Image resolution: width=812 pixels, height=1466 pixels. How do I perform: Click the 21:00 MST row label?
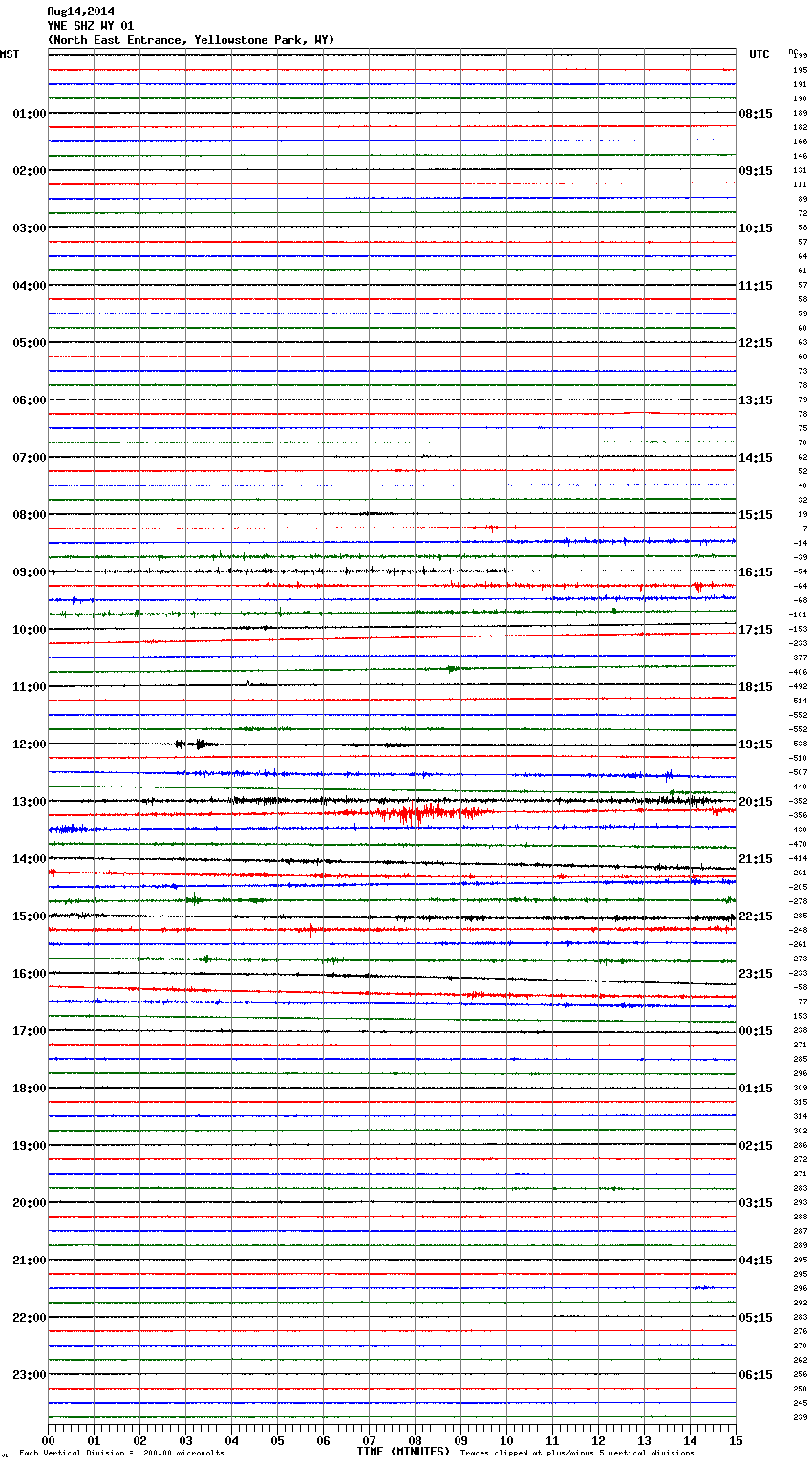coord(30,1261)
